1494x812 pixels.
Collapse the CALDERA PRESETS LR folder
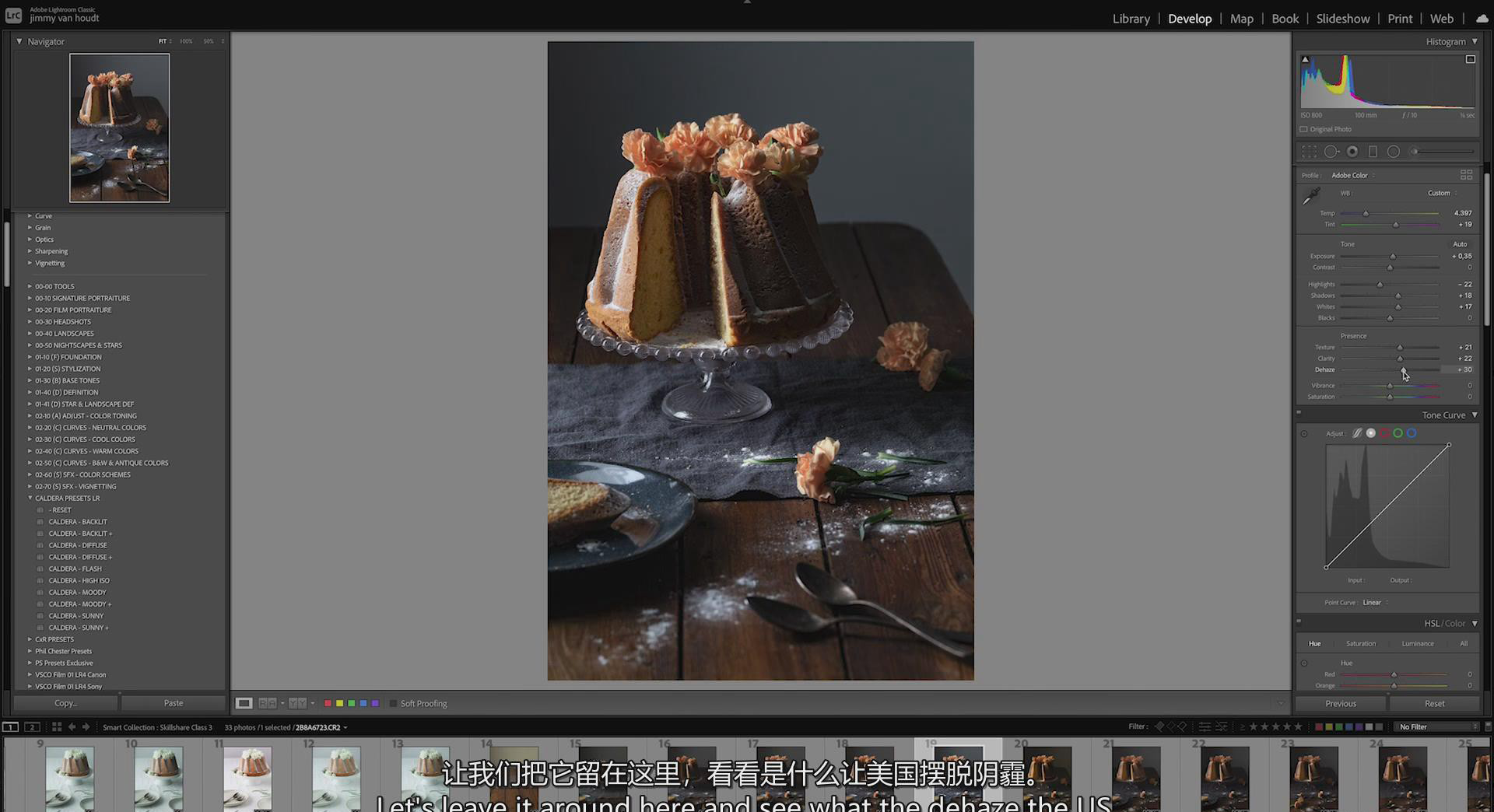(x=30, y=498)
